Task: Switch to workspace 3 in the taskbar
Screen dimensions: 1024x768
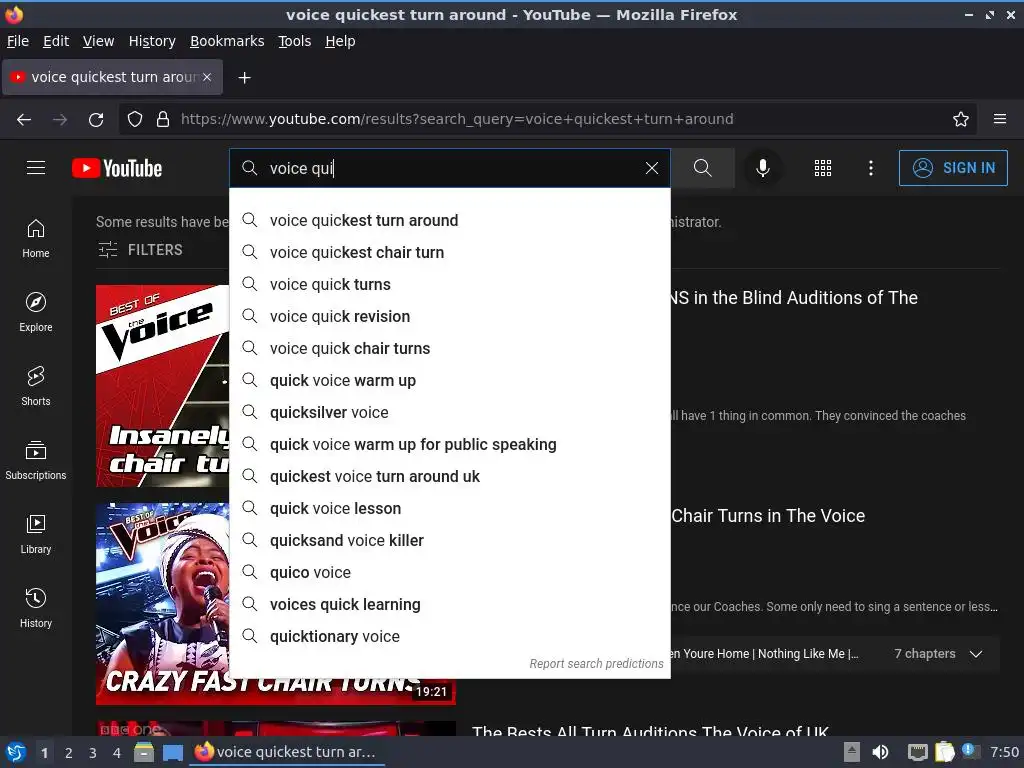Action: click(x=92, y=753)
